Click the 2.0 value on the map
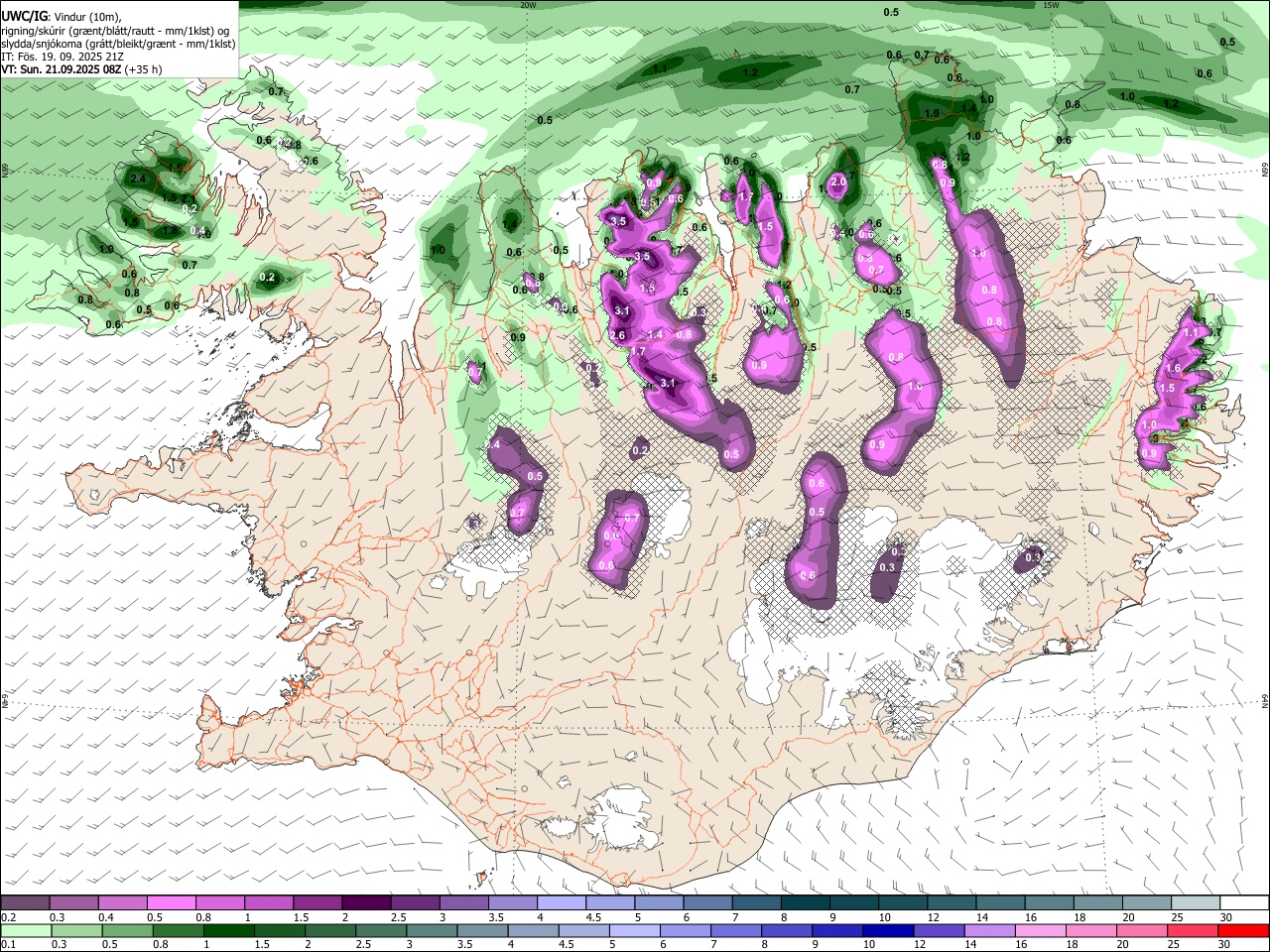1270x952 pixels. pos(838,181)
